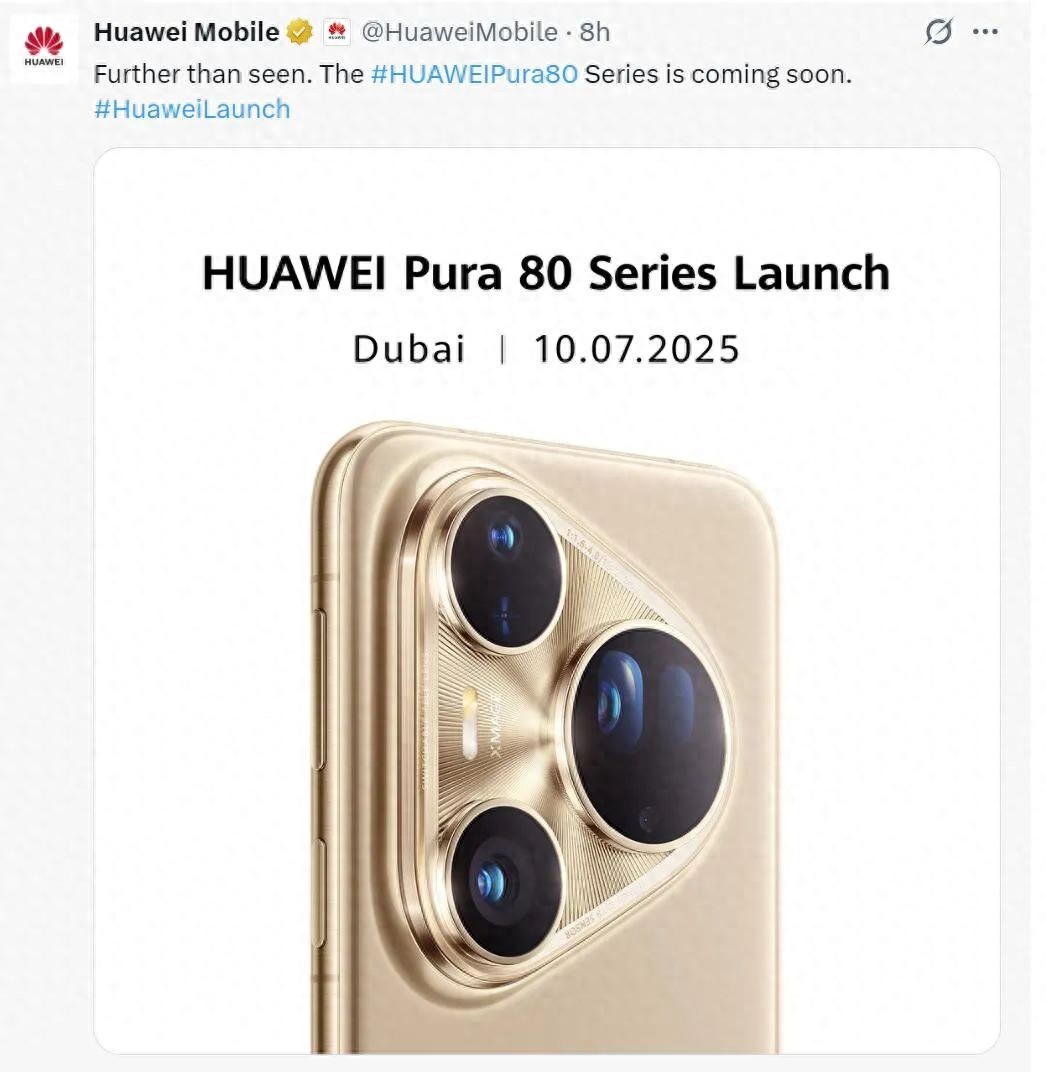Click the 10.07.2025 launch date
Screen dimensions: 1046x1072
[636, 349]
